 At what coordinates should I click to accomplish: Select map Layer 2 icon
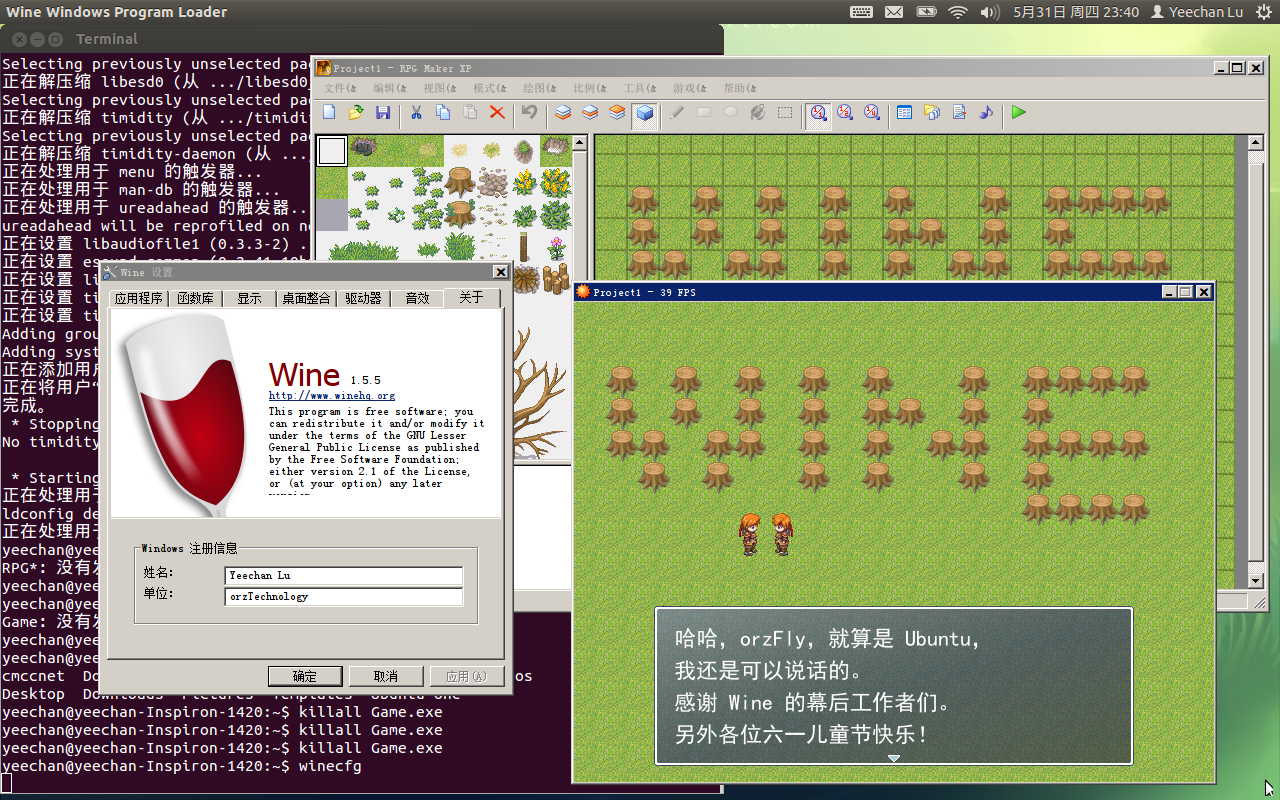[590, 113]
